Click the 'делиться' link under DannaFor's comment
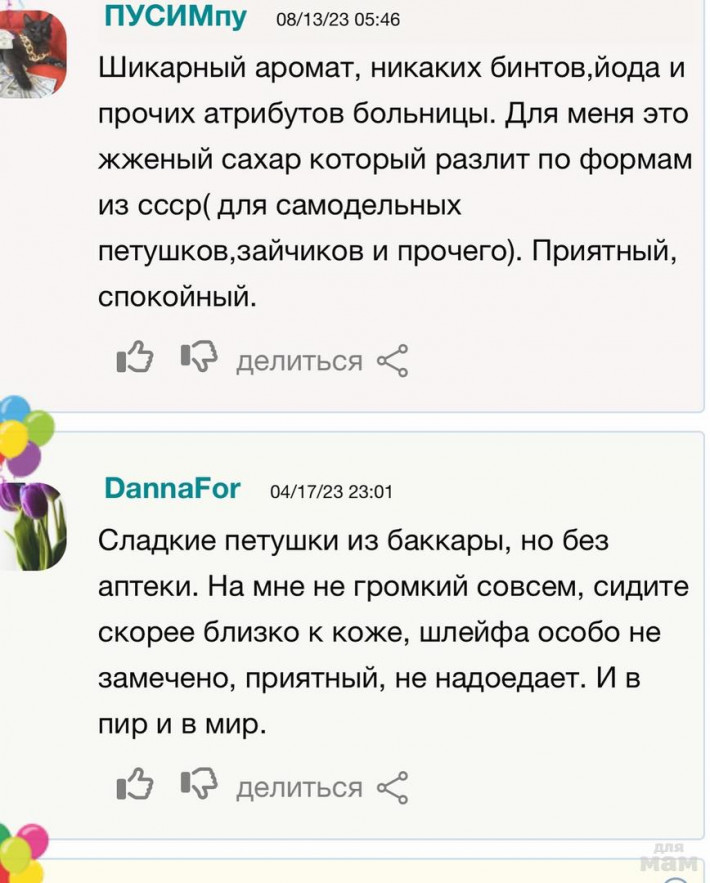 (299, 787)
